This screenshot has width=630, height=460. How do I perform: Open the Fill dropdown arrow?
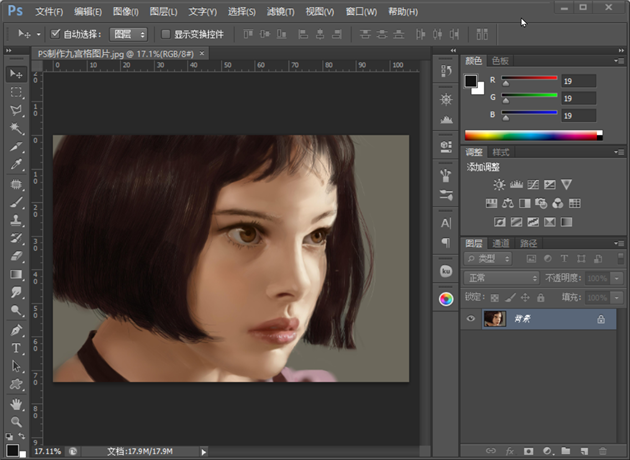tap(617, 298)
